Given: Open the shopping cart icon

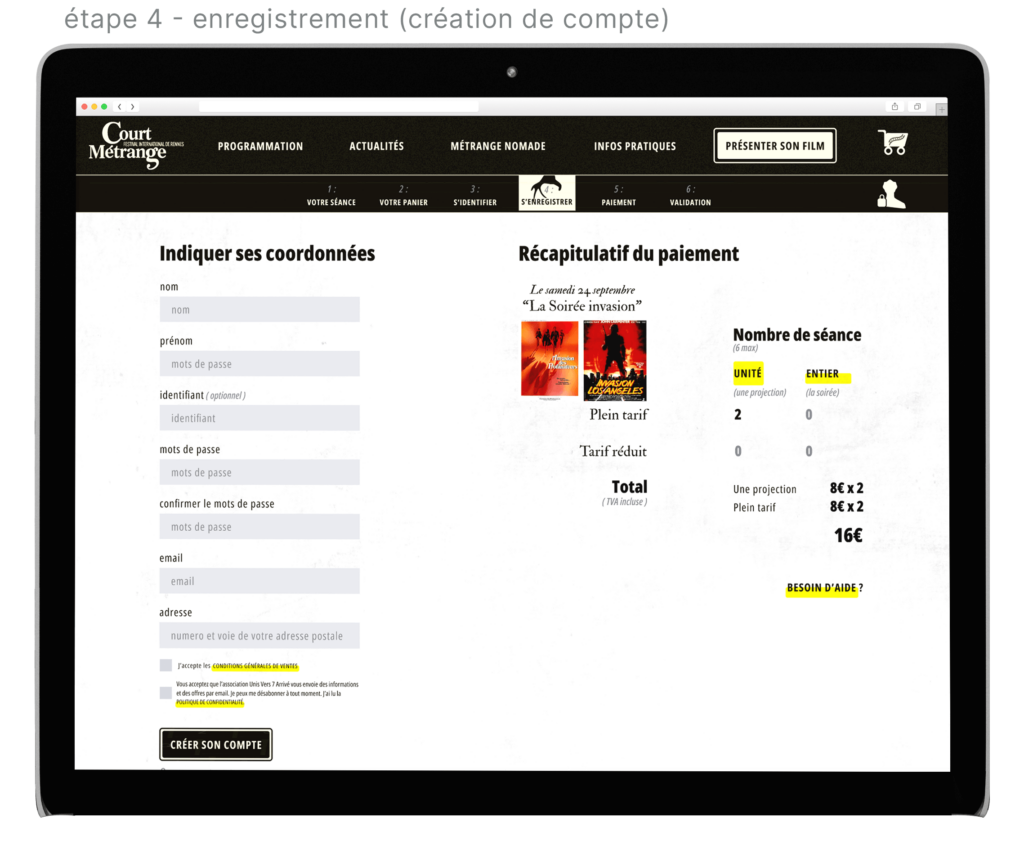Looking at the screenshot, I should pos(893,143).
